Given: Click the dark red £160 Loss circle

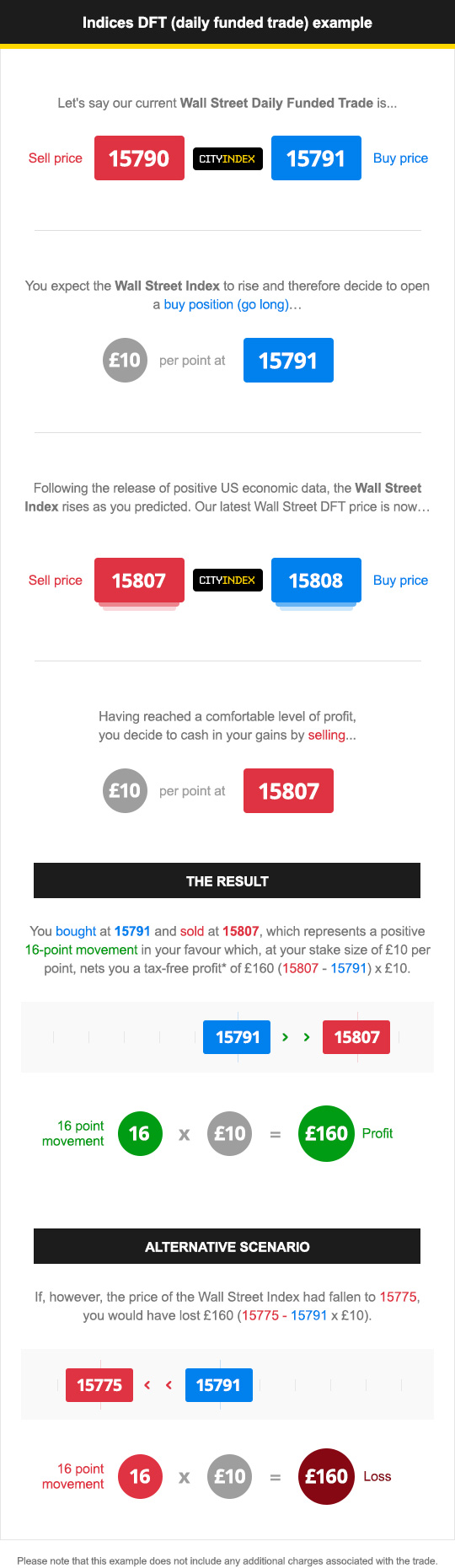Looking at the screenshot, I should [326, 1476].
